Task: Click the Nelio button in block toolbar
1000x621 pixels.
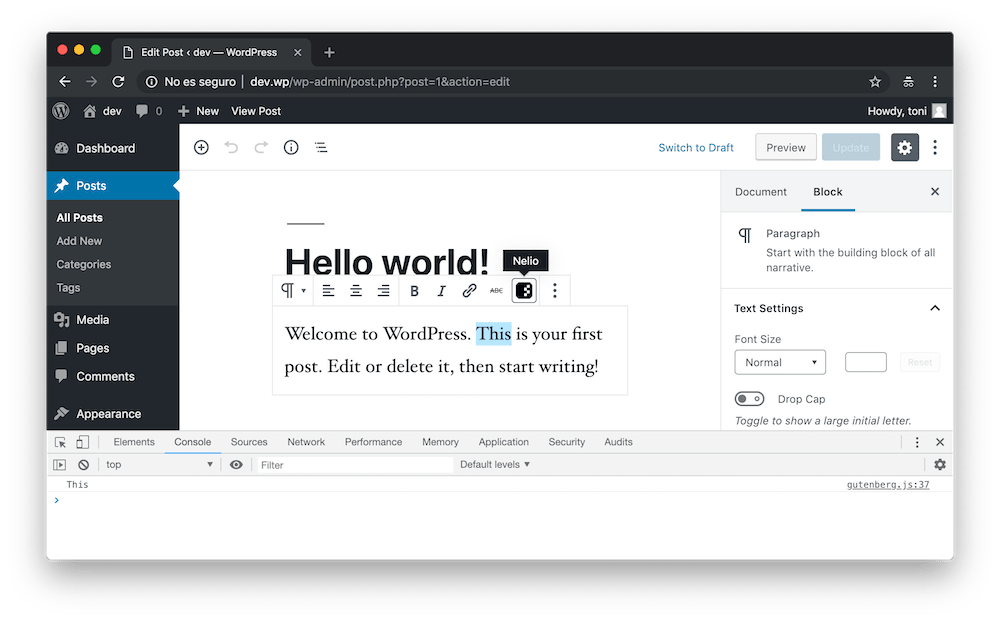Action: (524, 291)
